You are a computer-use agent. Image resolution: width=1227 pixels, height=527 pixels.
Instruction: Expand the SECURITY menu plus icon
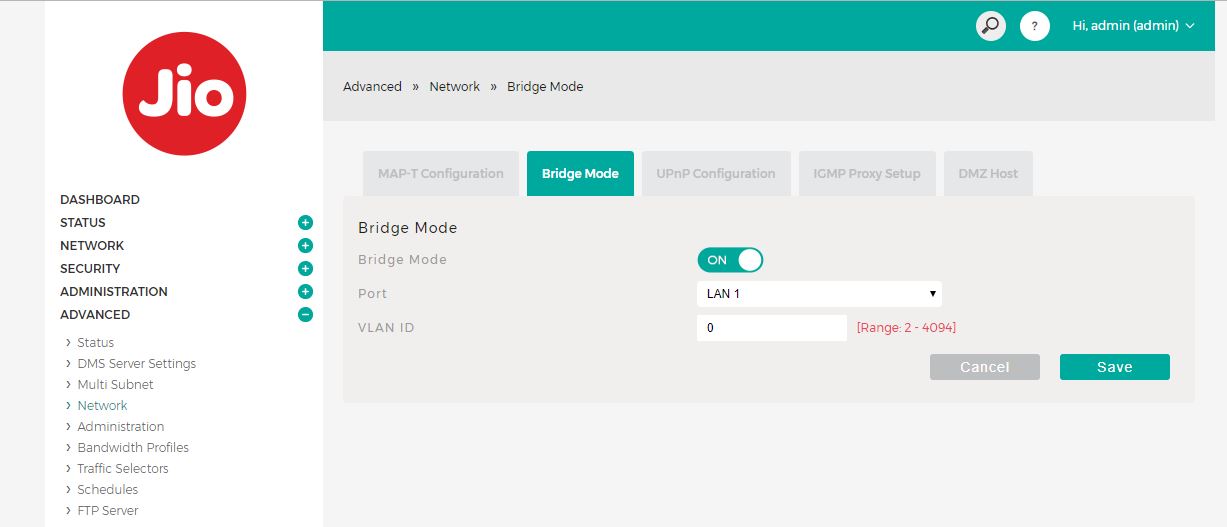[x=305, y=269]
